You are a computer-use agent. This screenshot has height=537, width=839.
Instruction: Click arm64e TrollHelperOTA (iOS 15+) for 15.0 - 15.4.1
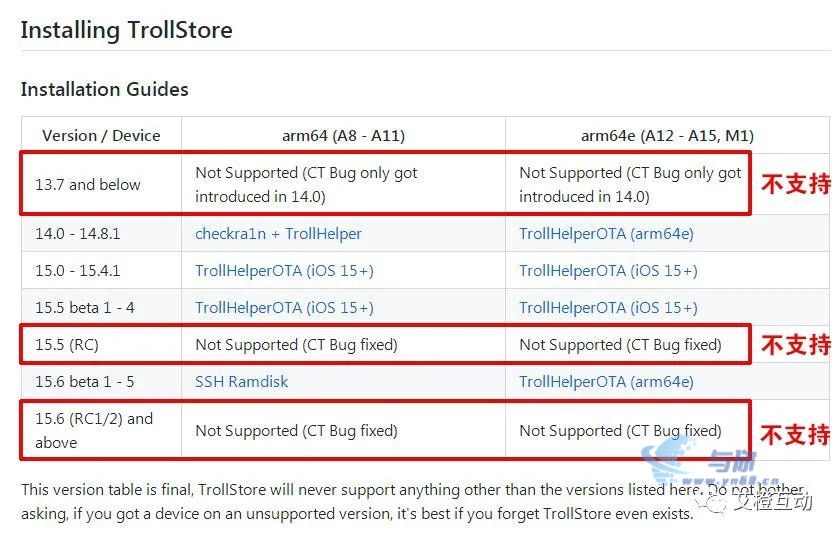(x=608, y=271)
